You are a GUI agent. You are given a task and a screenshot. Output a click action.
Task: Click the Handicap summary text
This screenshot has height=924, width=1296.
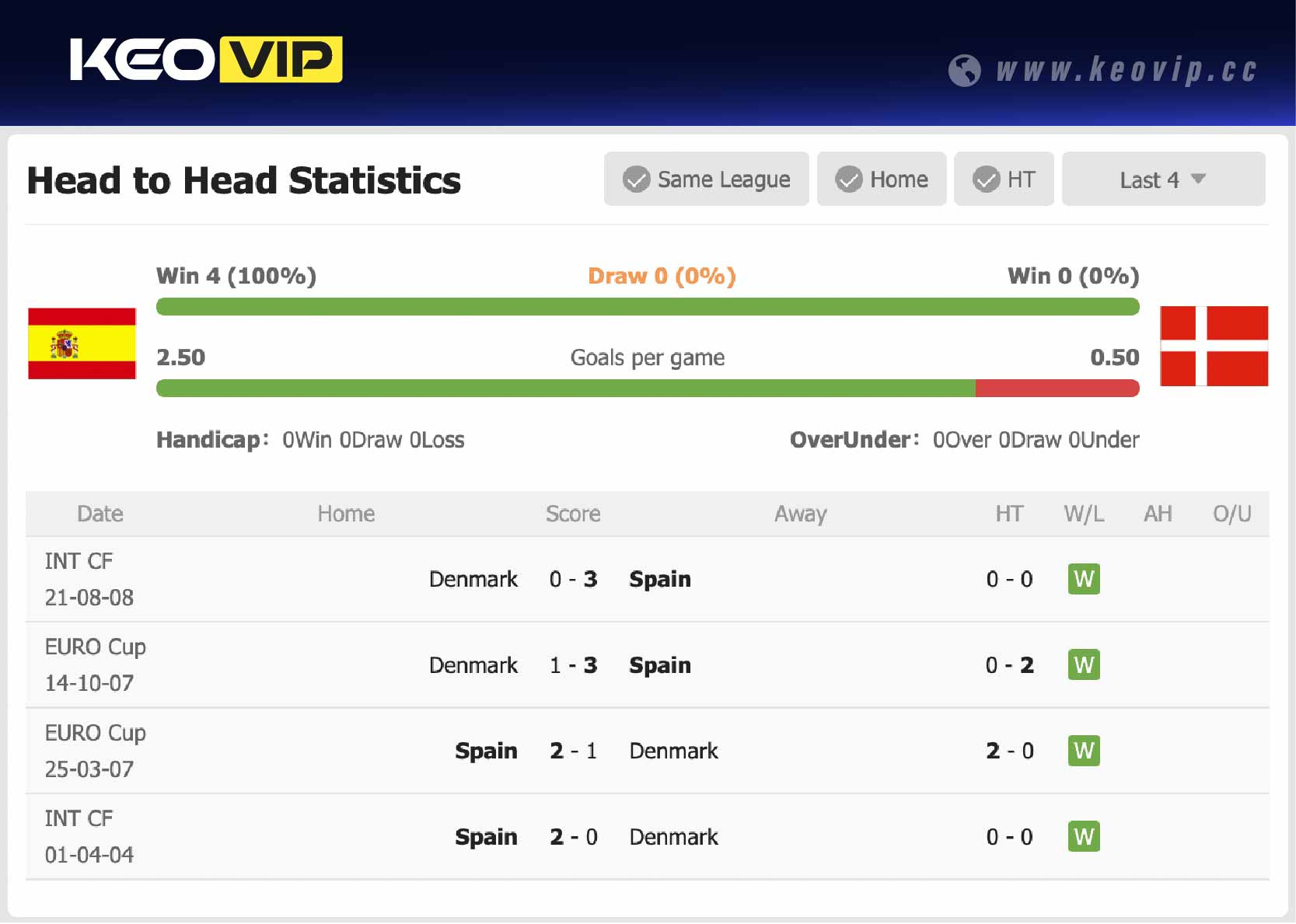[310, 440]
